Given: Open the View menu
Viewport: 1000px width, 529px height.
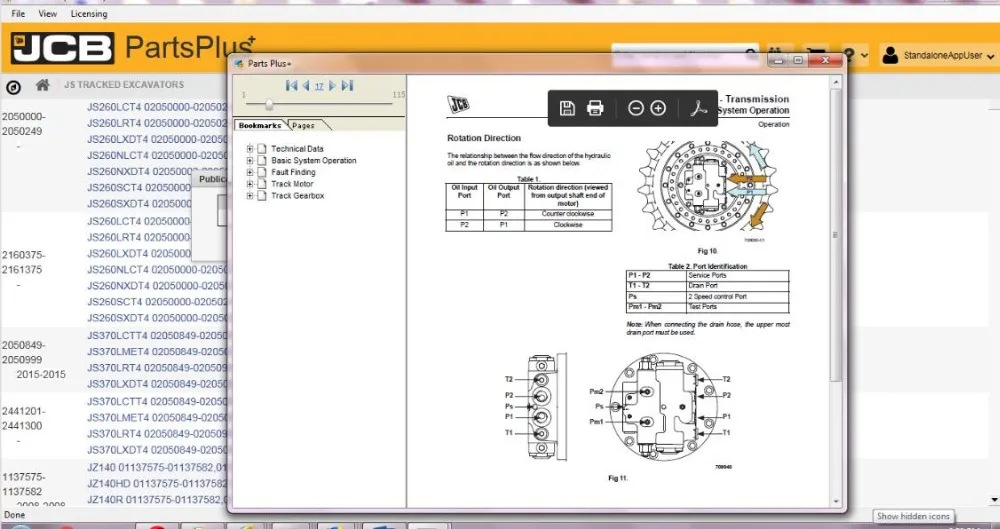Looking at the screenshot, I should pyautogui.click(x=47, y=13).
